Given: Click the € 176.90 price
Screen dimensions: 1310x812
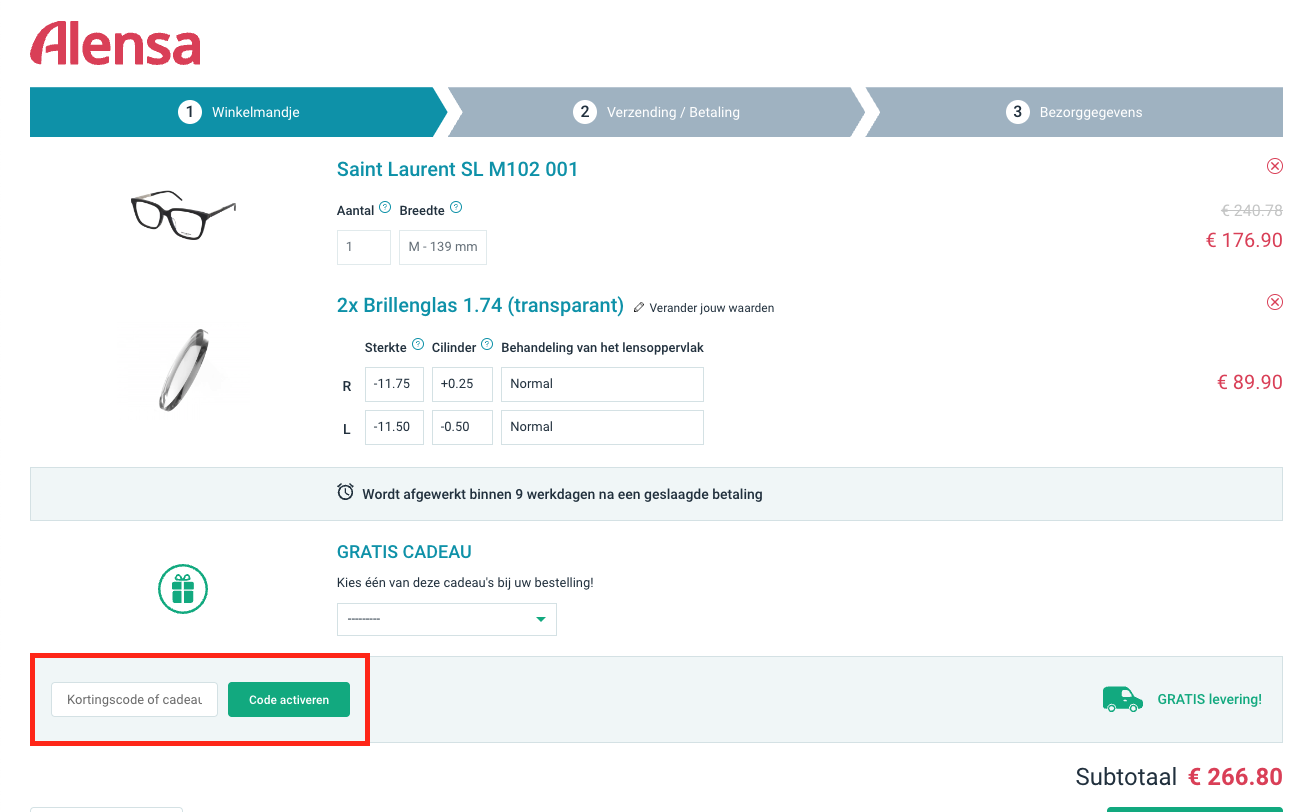Looking at the screenshot, I should pos(1244,240).
